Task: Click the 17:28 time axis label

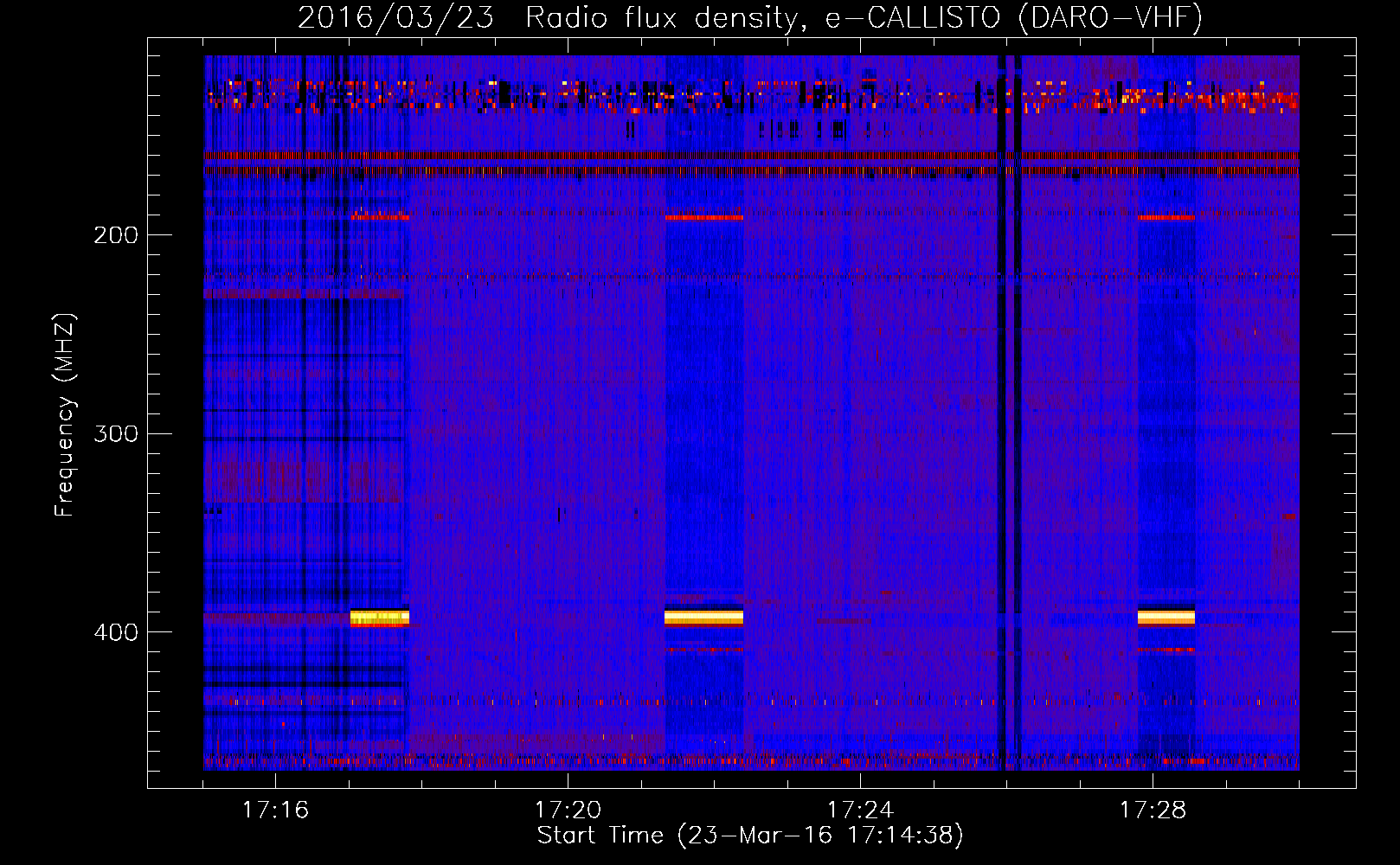Action: [1153, 811]
